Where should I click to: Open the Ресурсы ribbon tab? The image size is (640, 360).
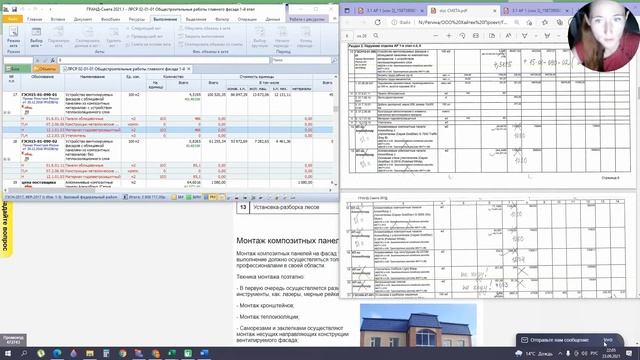137,19
